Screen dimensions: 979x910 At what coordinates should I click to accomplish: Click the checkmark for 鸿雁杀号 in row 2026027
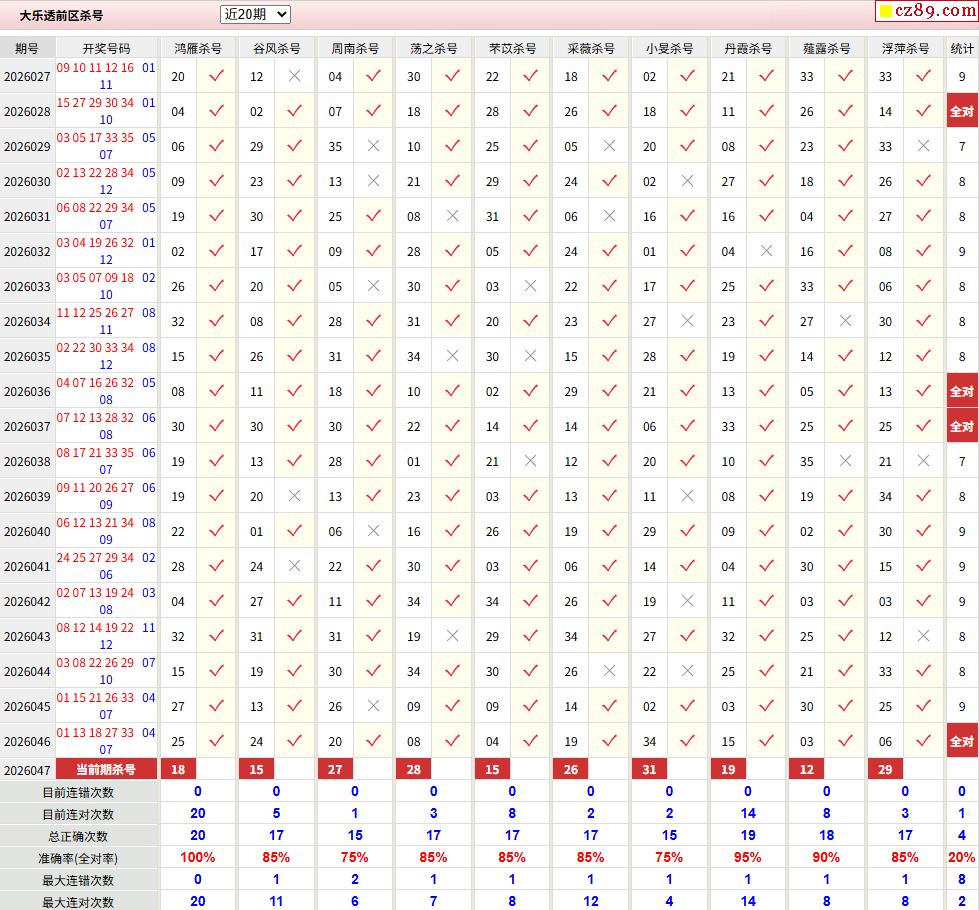(x=216, y=76)
